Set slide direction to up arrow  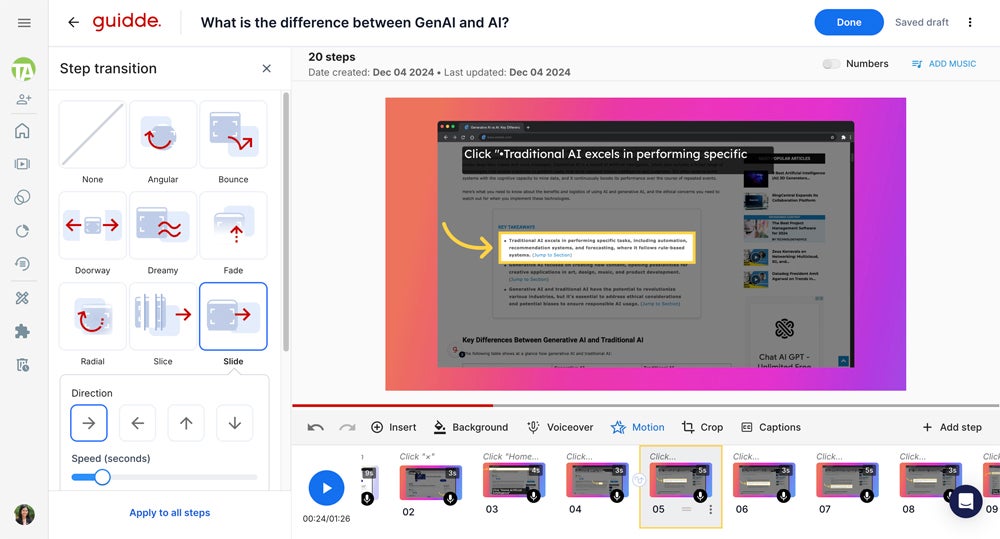coord(186,423)
